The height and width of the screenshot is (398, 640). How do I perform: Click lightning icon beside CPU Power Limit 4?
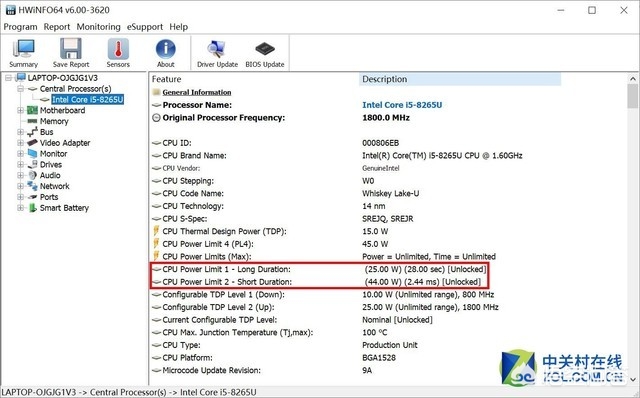coord(156,244)
